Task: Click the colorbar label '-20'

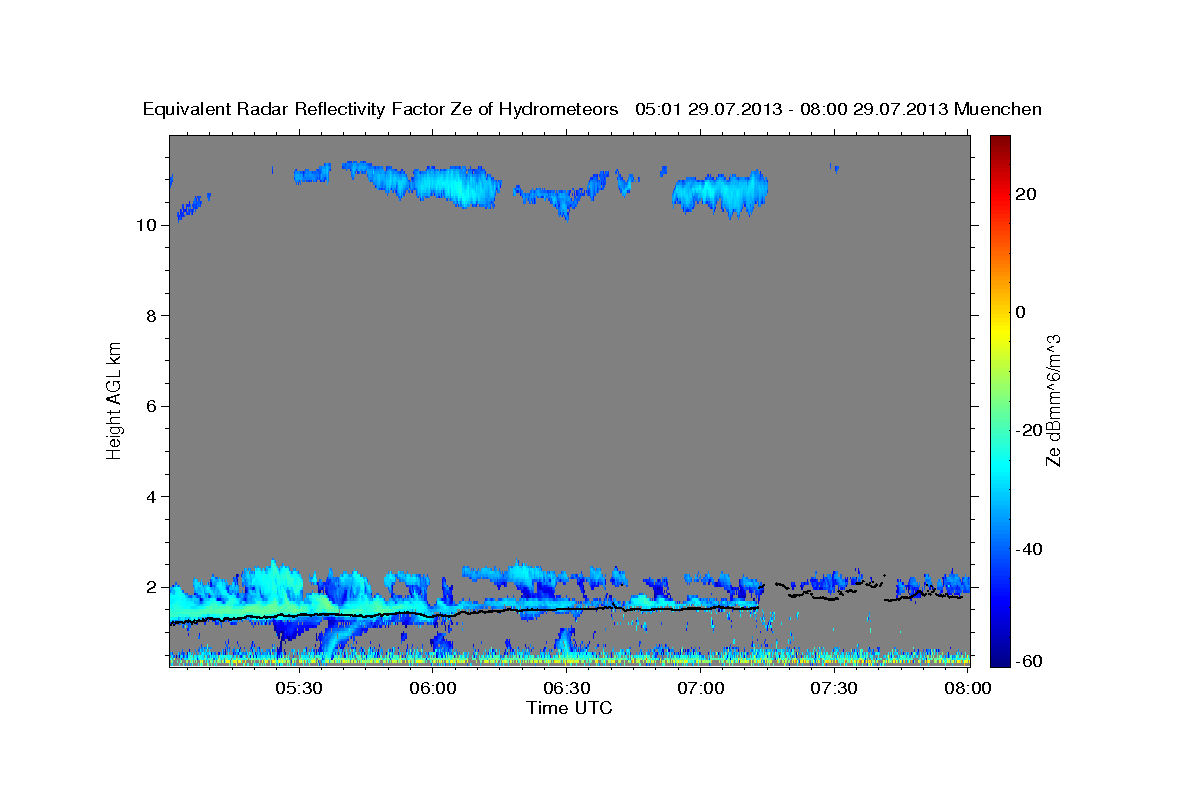Action: coord(1030,430)
